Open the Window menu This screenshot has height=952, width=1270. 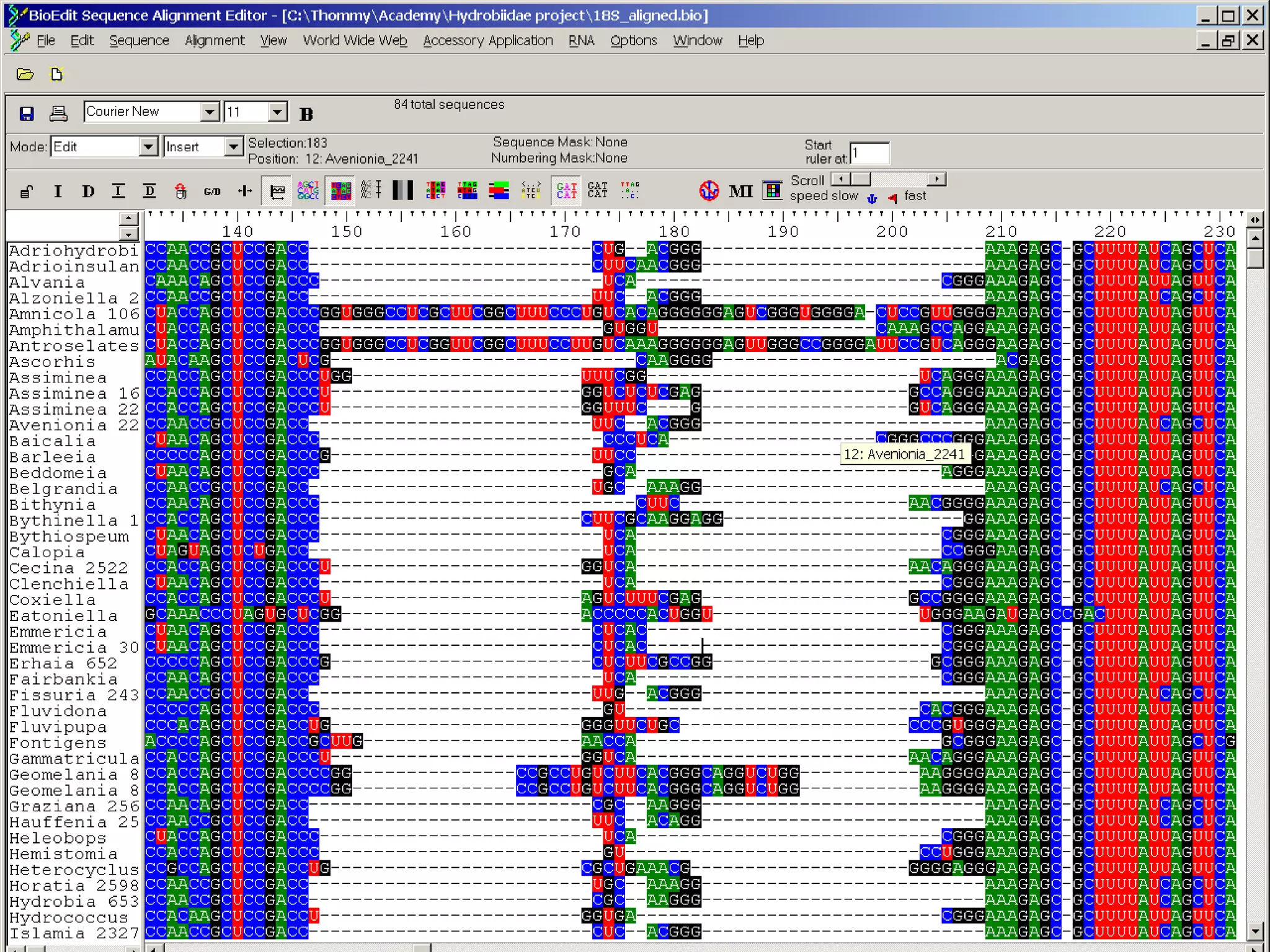[698, 41]
